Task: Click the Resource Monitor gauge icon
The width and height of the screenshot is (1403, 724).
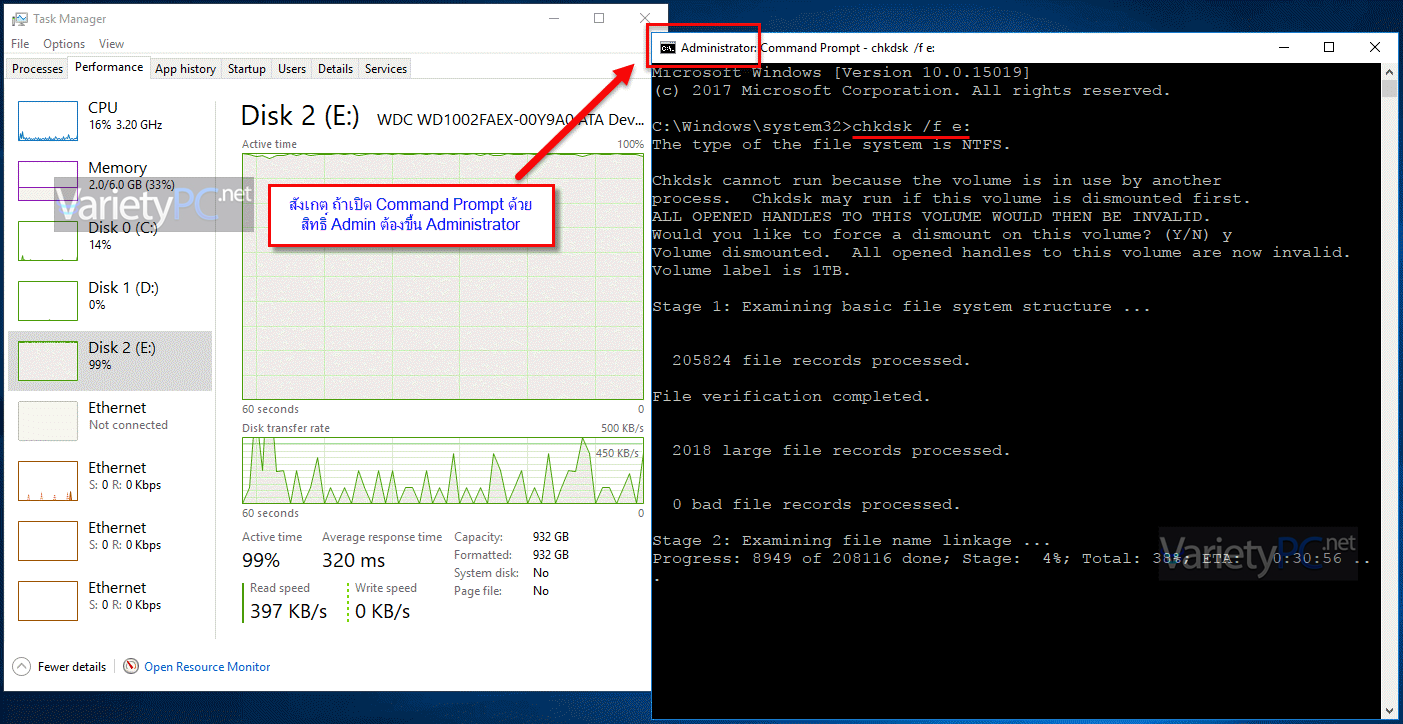Action: 131,666
